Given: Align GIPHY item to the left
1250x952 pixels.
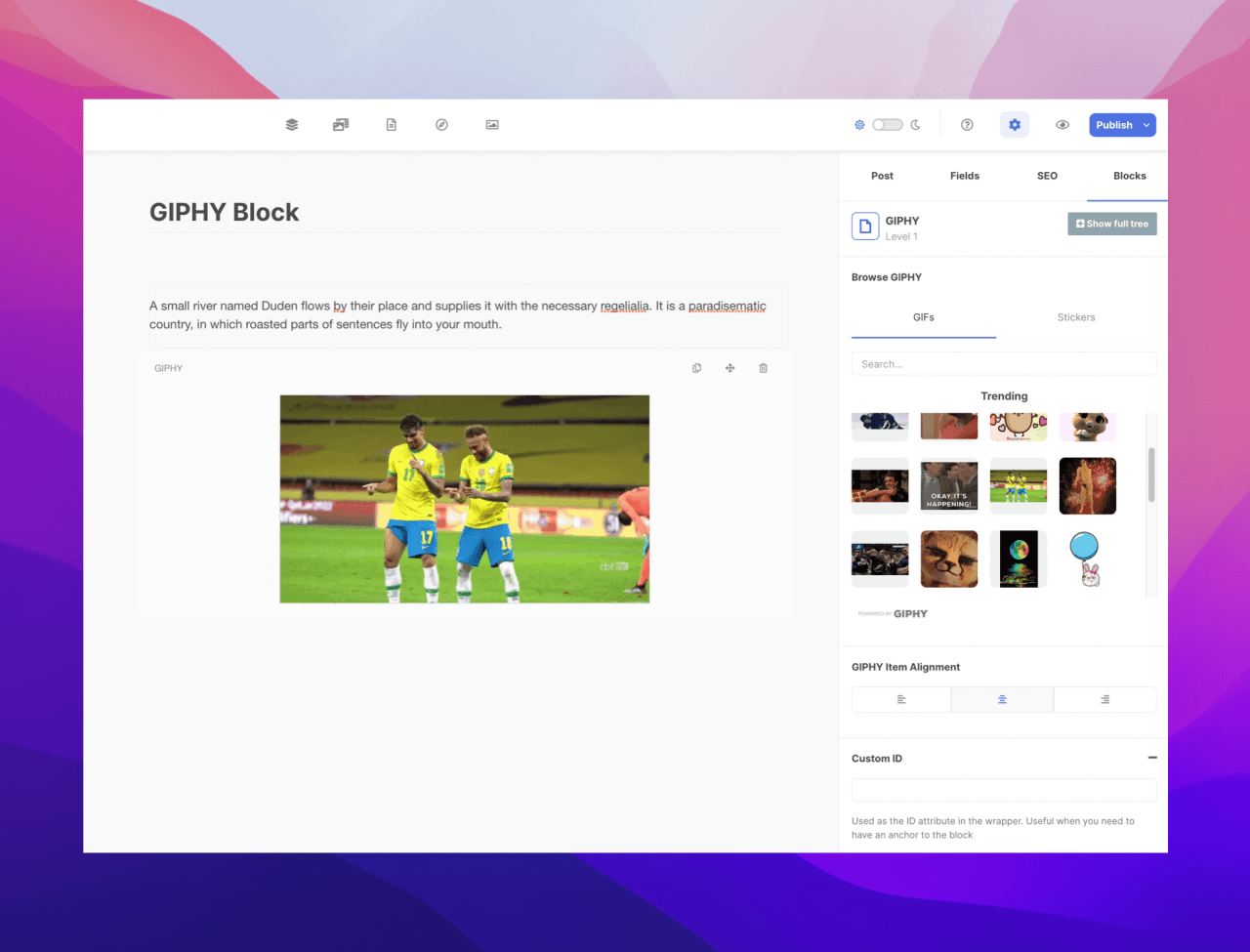Looking at the screenshot, I should pyautogui.click(x=901, y=699).
